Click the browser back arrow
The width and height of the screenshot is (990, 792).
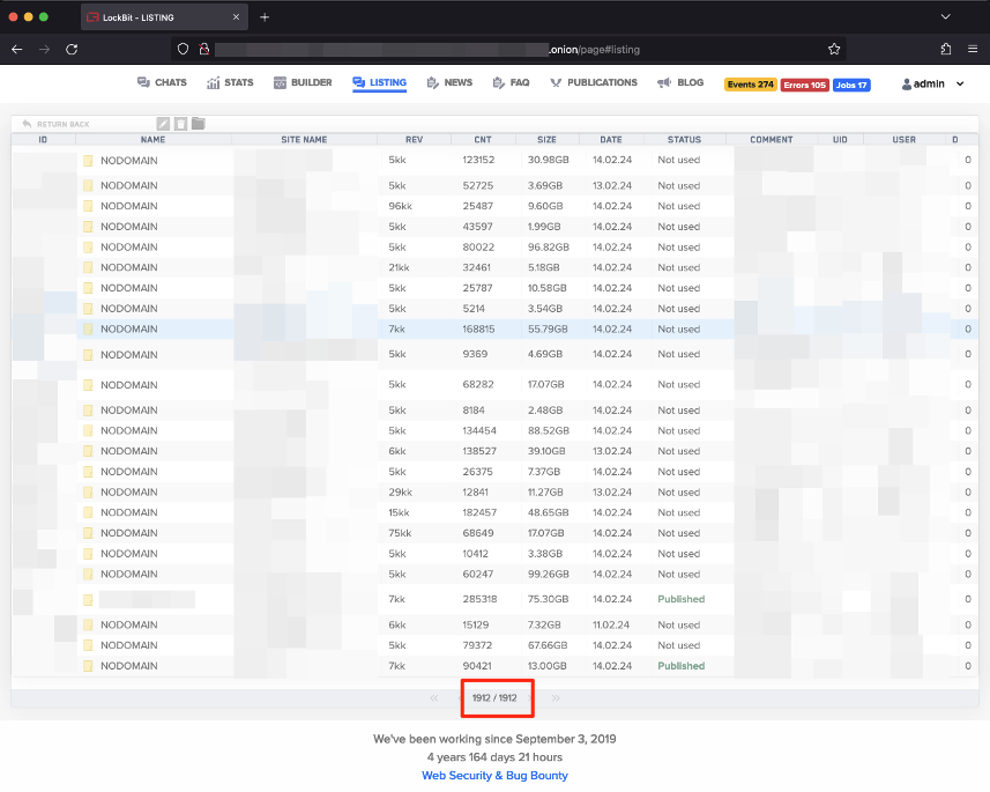(x=17, y=49)
